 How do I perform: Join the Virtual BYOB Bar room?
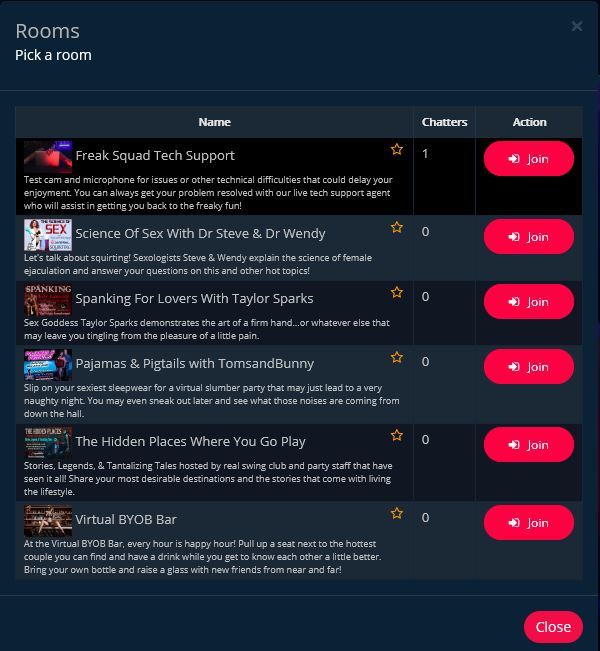(x=529, y=523)
